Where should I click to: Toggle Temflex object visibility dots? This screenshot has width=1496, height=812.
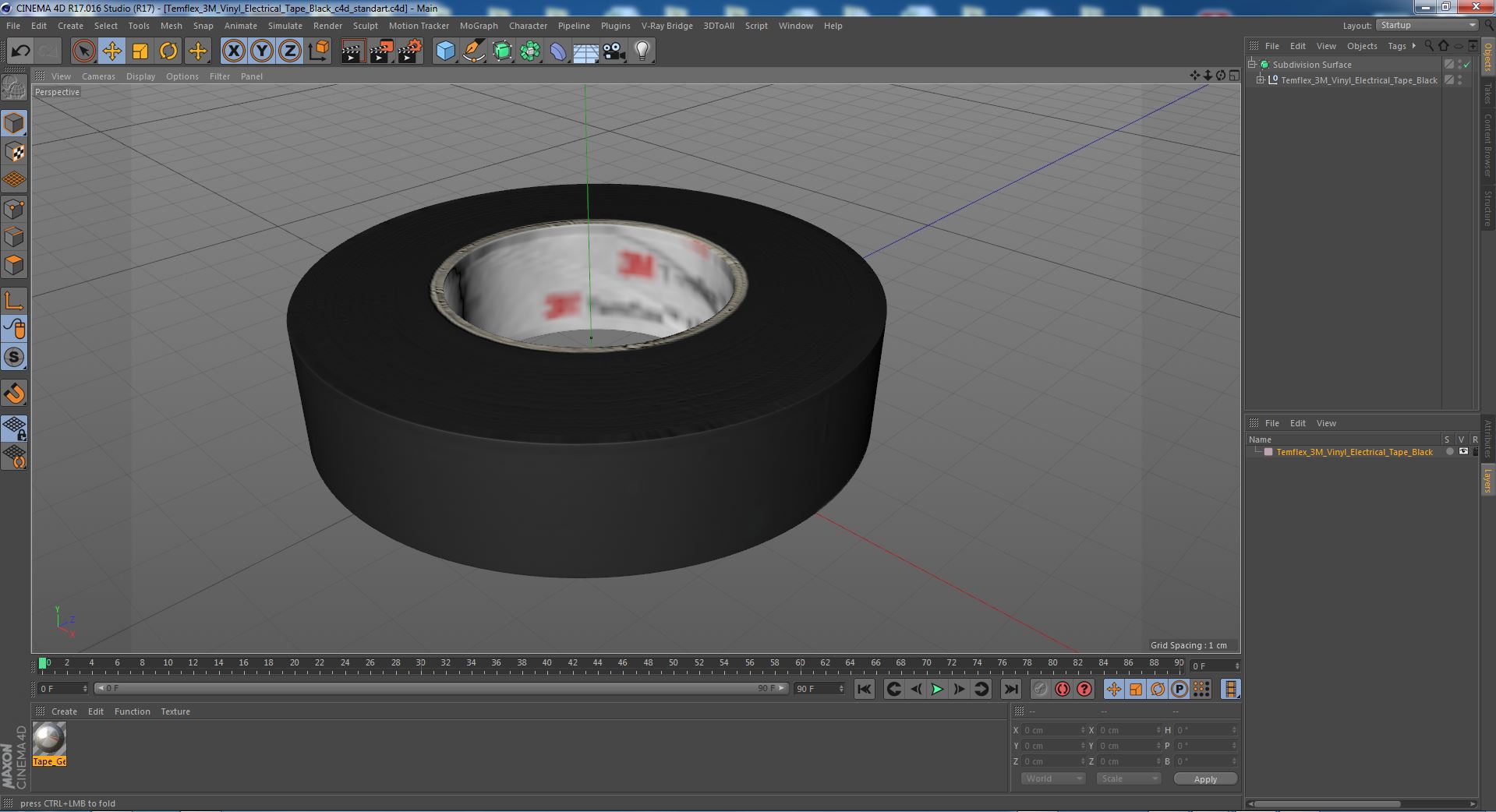point(1459,80)
